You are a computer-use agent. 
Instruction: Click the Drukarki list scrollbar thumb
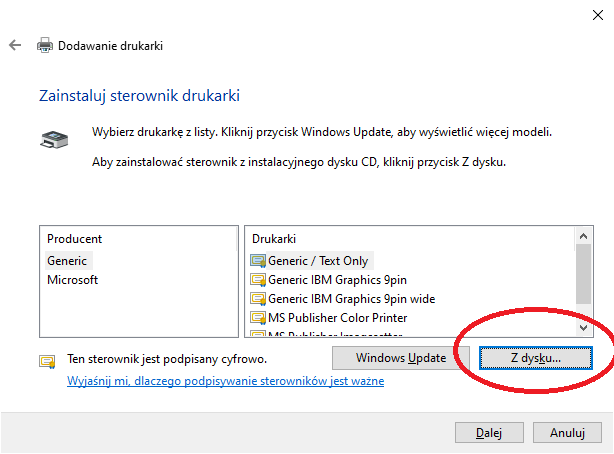pos(583,274)
